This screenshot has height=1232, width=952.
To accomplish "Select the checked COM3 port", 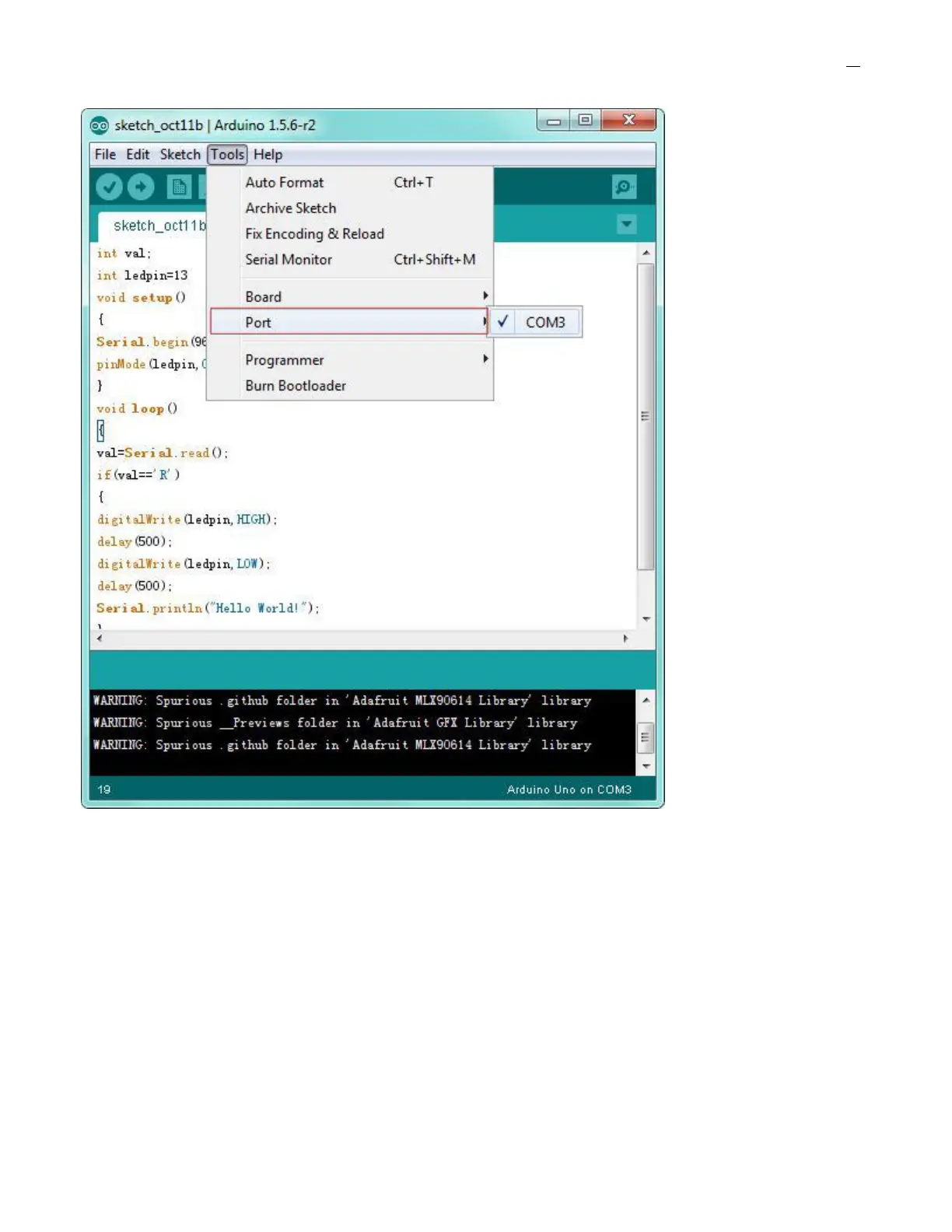I will (x=536, y=322).
